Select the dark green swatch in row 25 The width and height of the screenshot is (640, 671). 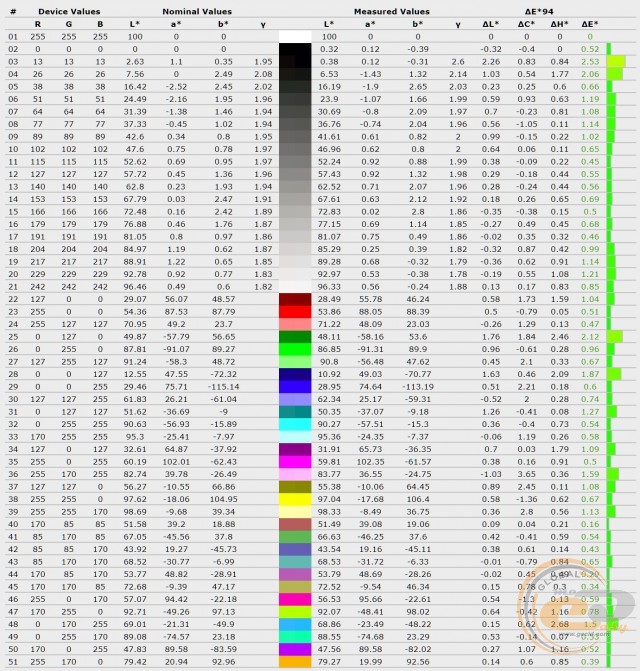[295, 337]
